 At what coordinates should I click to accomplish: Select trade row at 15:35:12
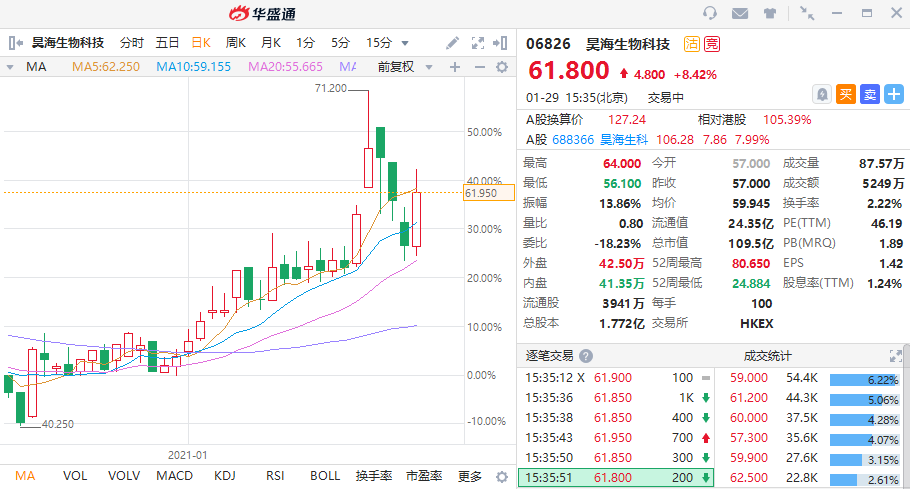click(616, 378)
